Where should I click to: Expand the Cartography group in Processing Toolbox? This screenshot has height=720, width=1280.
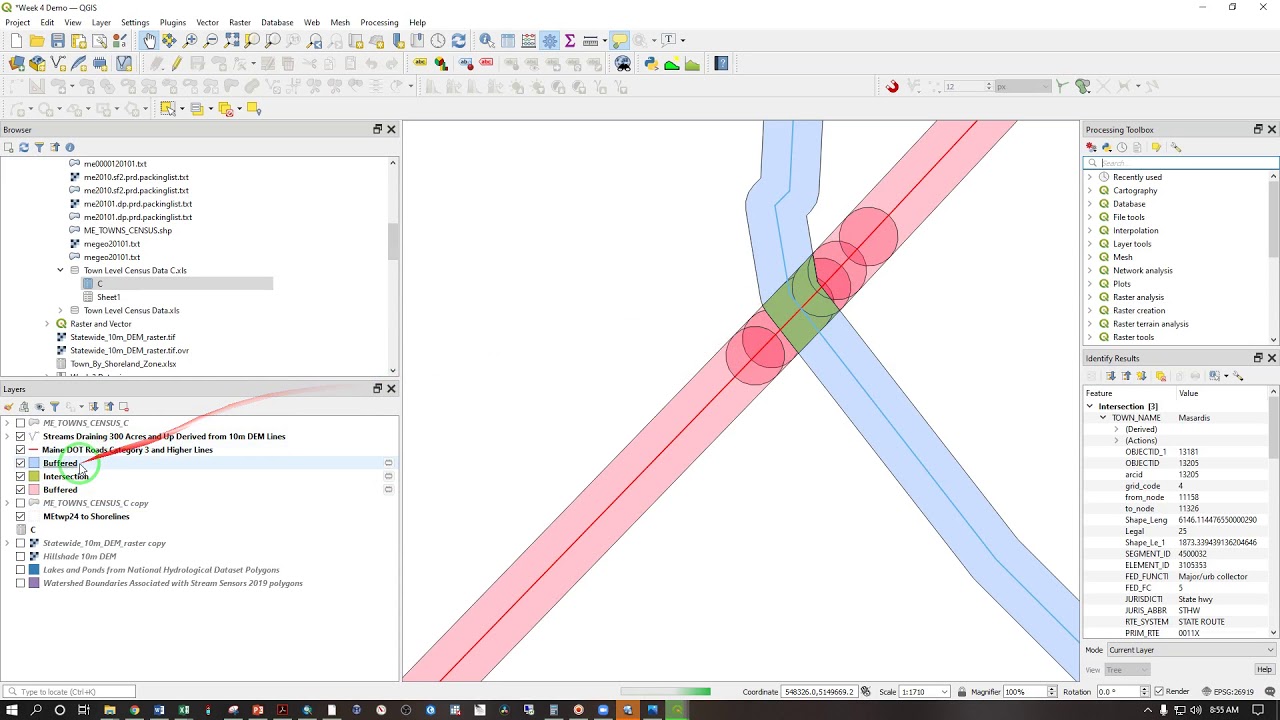(1090, 190)
